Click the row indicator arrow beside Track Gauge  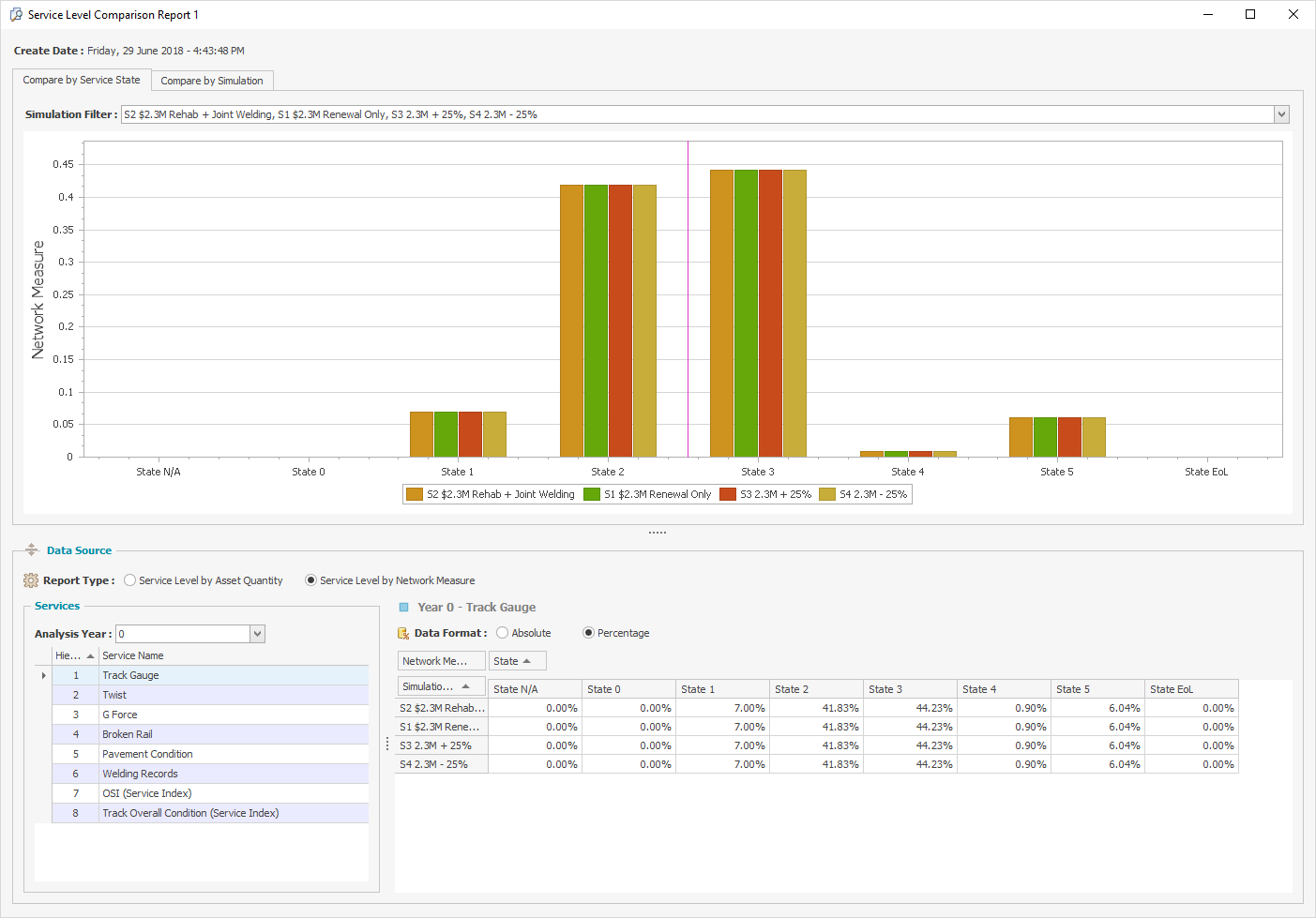tap(43, 675)
